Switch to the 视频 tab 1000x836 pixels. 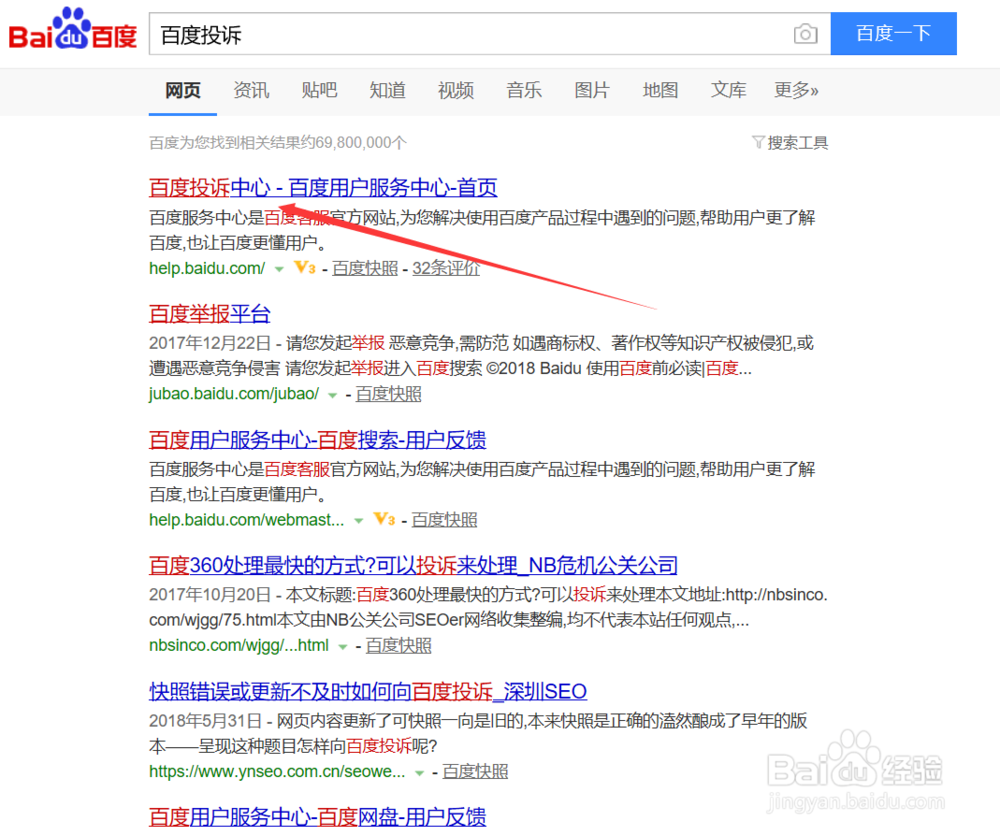tap(455, 90)
